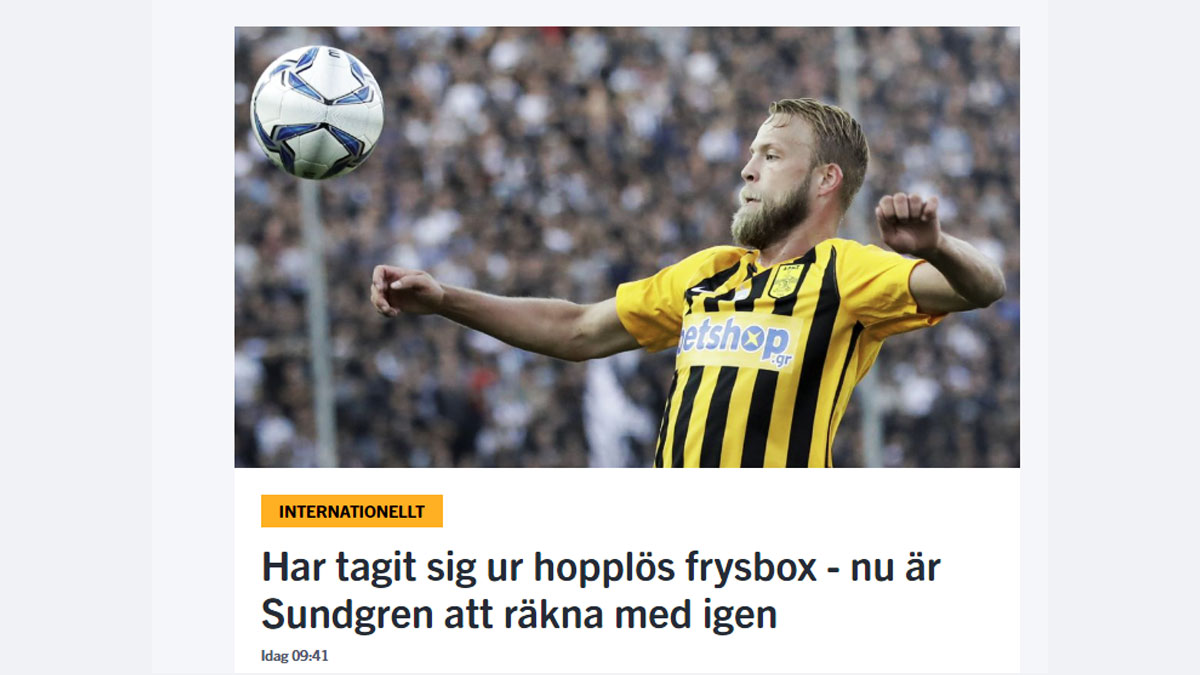Click the Idag 09:41 timestamp

click(295, 656)
